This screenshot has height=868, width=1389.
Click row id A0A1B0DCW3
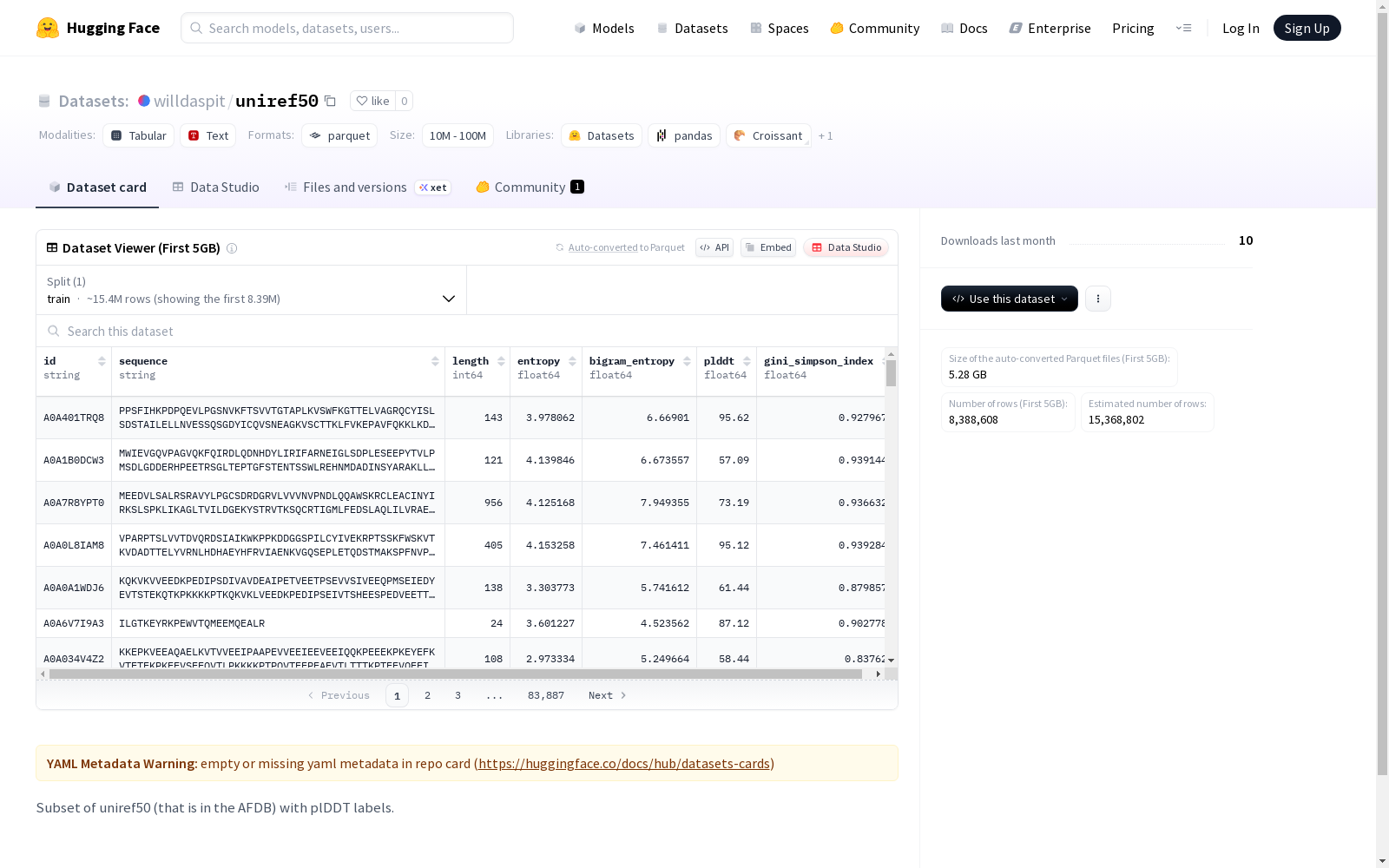click(x=74, y=460)
